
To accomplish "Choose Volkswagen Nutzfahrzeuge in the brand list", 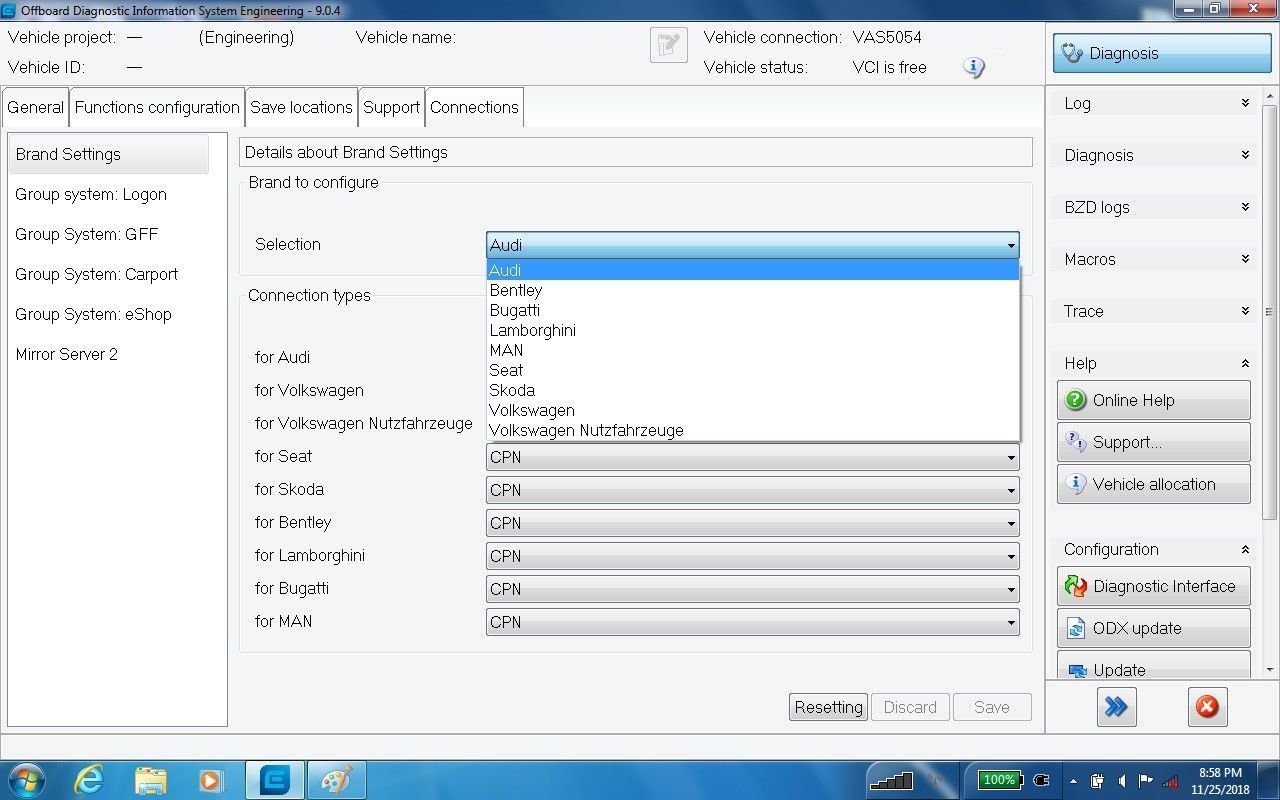I will coord(752,430).
